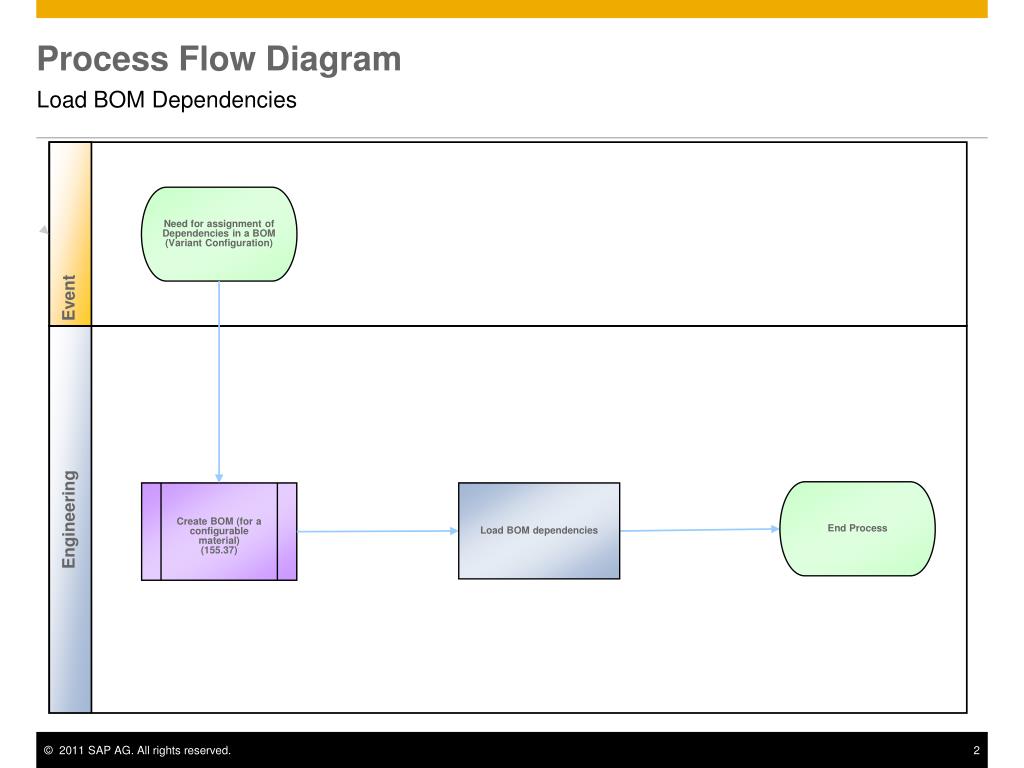Image resolution: width=1024 pixels, height=768 pixels.
Task: Click the 'Create BOM (for a configurable material)' box
Action: point(219,531)
